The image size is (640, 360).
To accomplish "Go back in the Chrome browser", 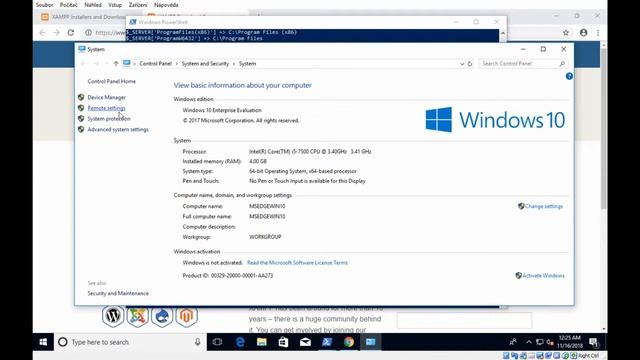I will 42,33.
